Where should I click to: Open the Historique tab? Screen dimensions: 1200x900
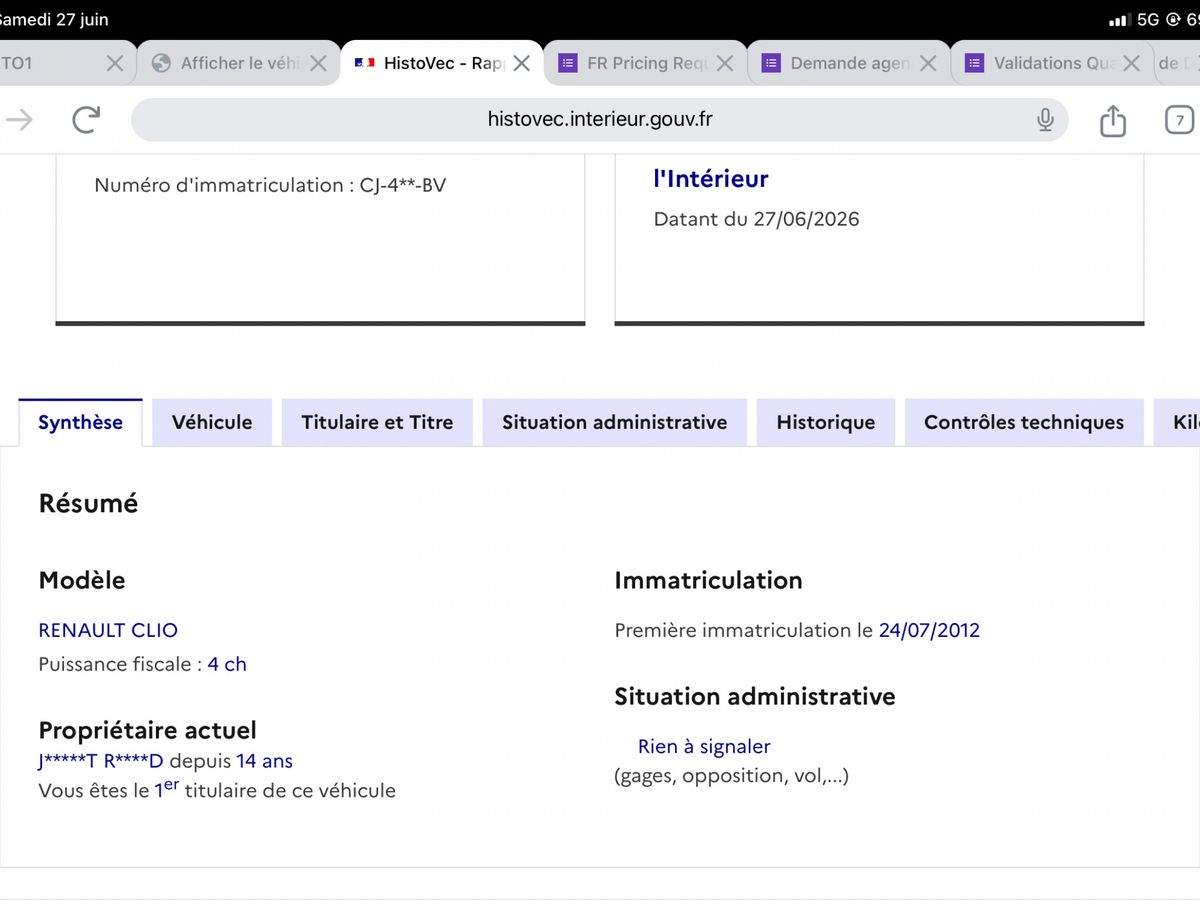pyautogui.click(x=826, y=422)
